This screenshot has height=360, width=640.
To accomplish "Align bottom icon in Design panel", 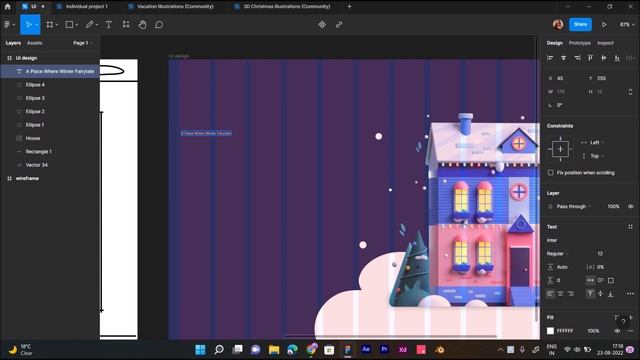I will (617, 58).
